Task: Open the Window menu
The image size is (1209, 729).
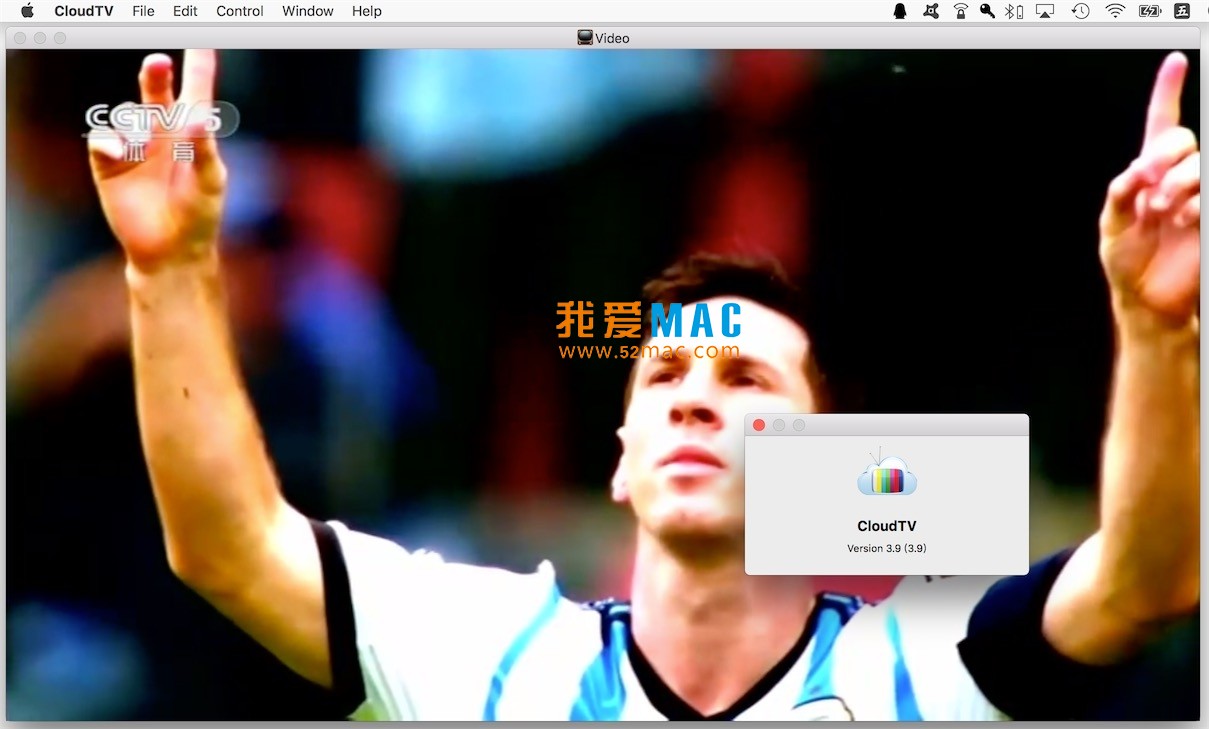Action: click(x=307, y=11)
